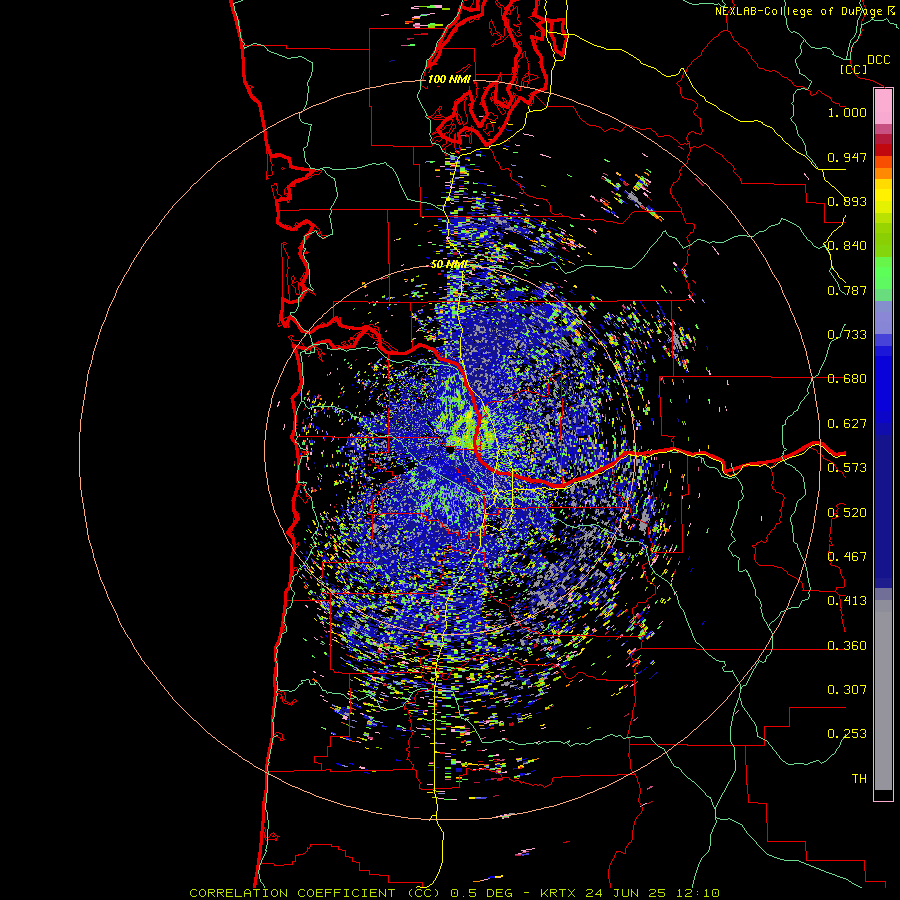This screenshot has width=900, height=900.
Task: Click the 0.733 color scale value
Action: pos(847,335)
